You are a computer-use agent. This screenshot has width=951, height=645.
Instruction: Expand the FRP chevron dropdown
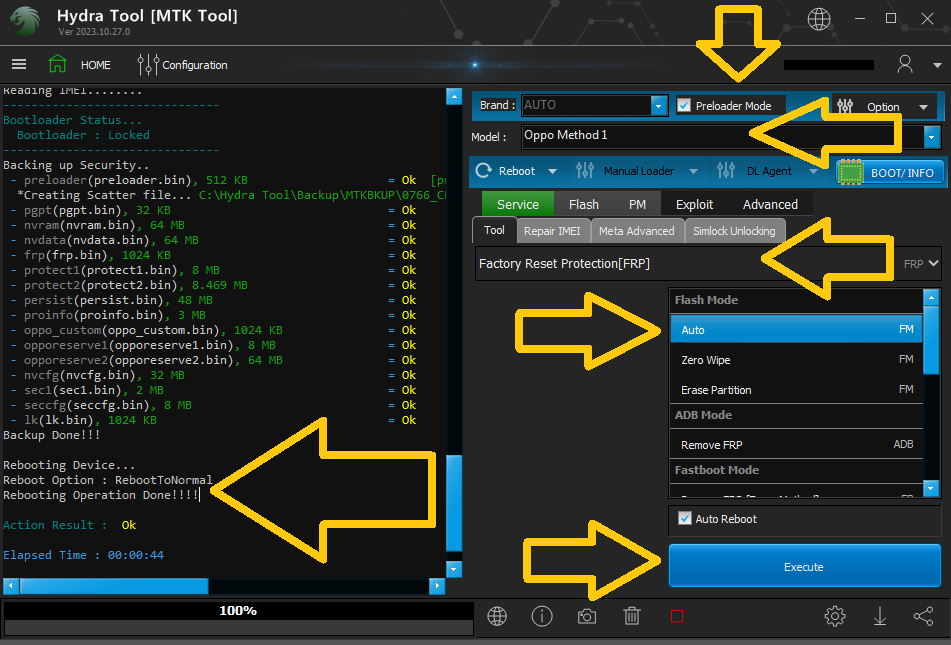933,263
